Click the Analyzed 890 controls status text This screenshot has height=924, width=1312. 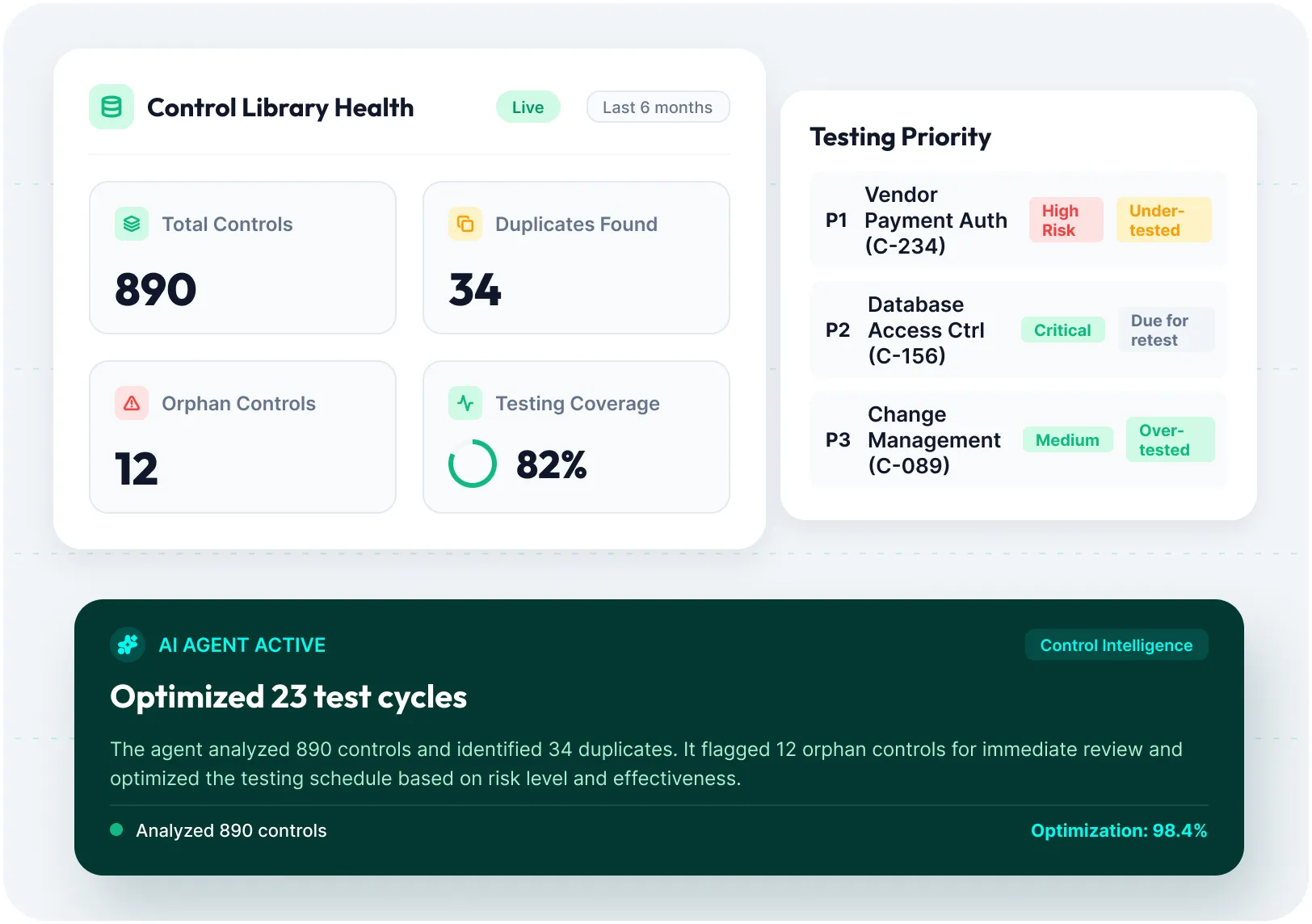coord(231,830)
